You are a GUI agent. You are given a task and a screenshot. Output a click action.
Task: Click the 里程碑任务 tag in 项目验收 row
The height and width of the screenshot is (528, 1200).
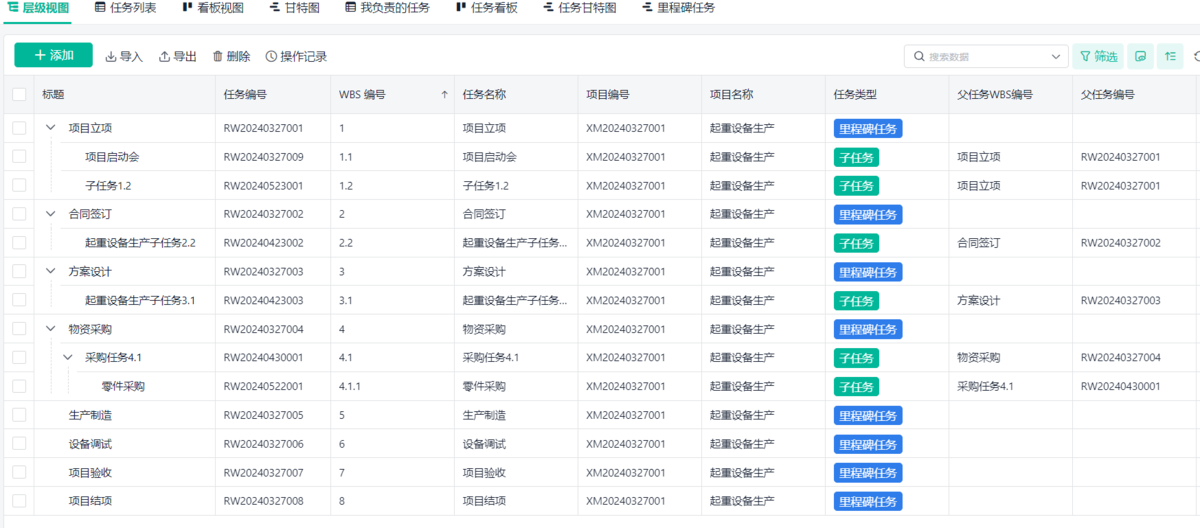[868, 472]
